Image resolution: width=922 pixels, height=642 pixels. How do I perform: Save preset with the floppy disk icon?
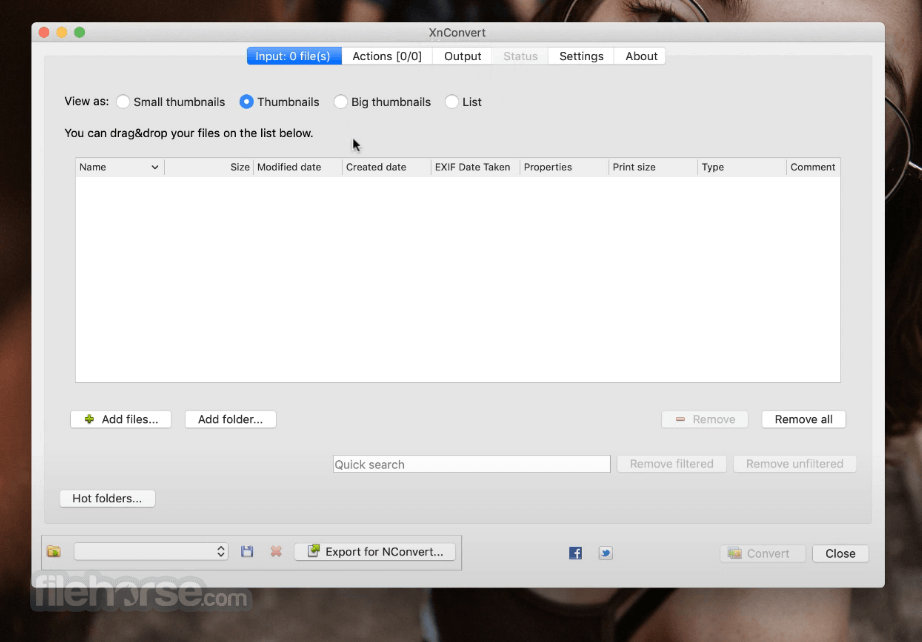click(x=247, y=551)
